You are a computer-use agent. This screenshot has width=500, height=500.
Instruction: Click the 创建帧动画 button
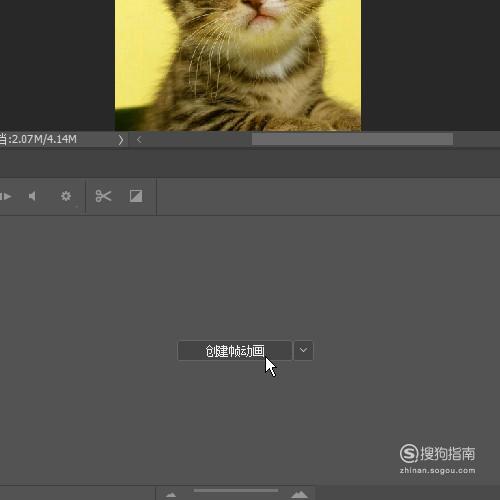click(235, 350)
